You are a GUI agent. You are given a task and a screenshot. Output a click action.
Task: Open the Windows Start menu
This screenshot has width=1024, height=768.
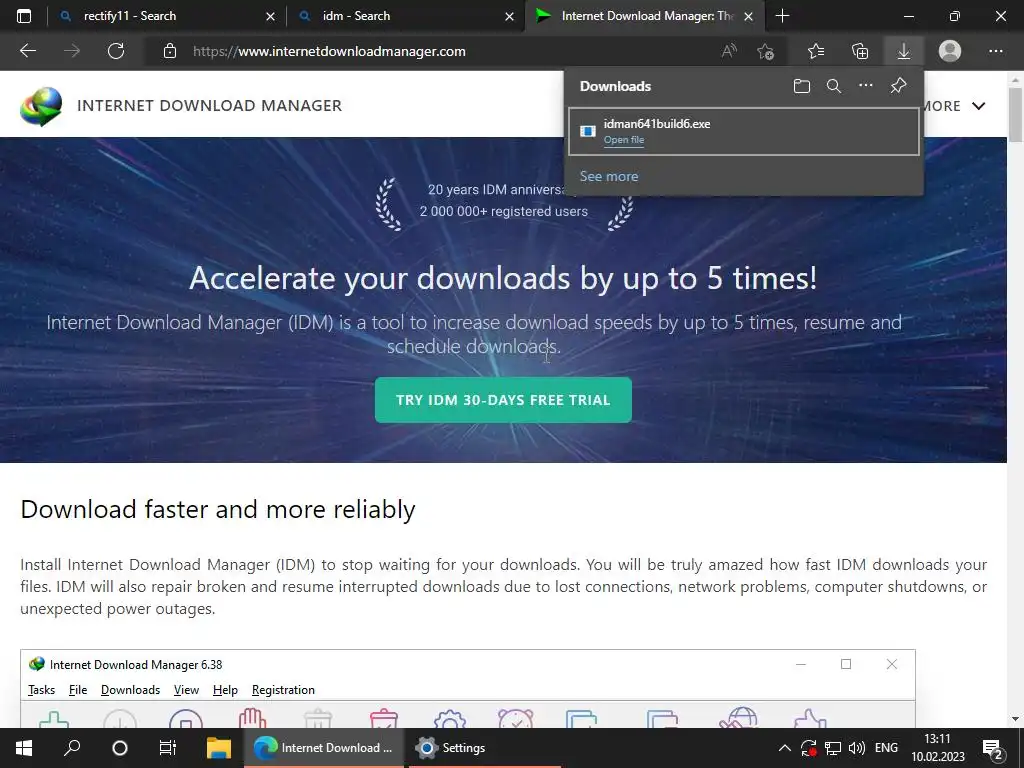coord(24,748)
